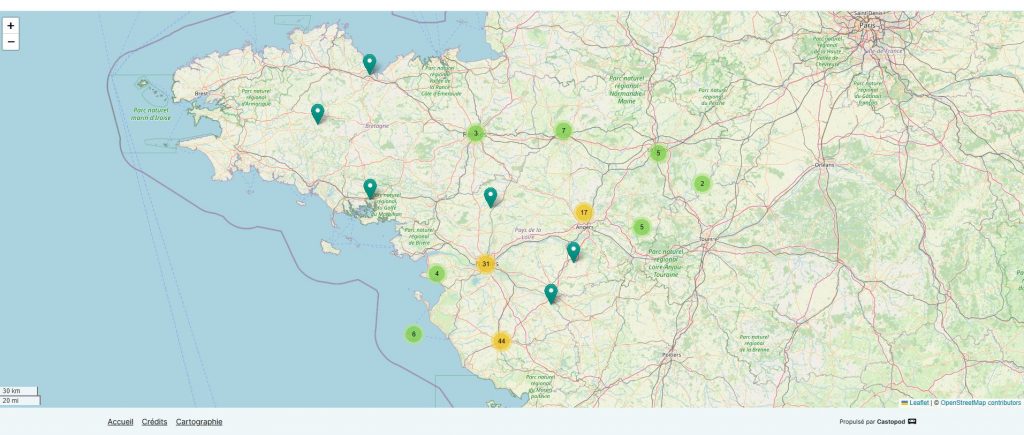Open OpenStreetMap contributors attribution link
This screenshot has height=435, width=1024.
(x=980, y=402)
